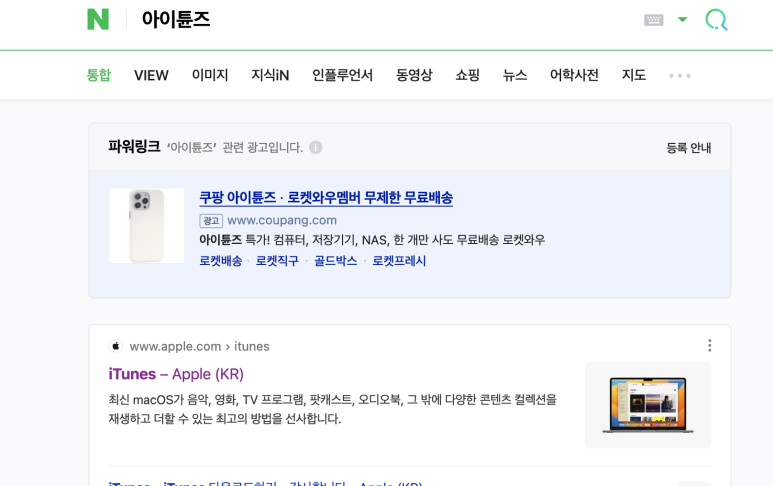Click the 파워링크 ad info icon

316,147
